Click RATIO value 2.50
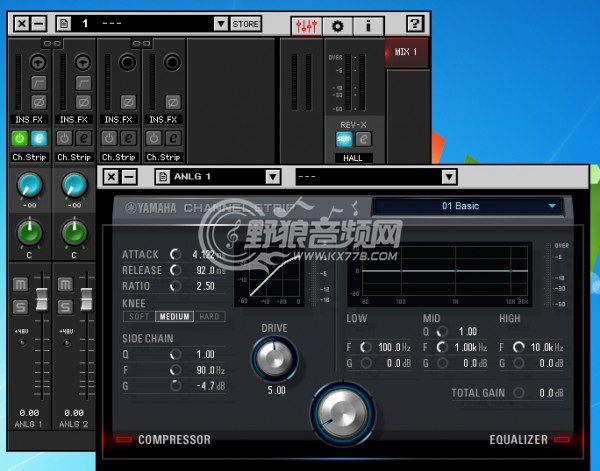The width and height of the screenshot is (600, 471). [206, 286]
